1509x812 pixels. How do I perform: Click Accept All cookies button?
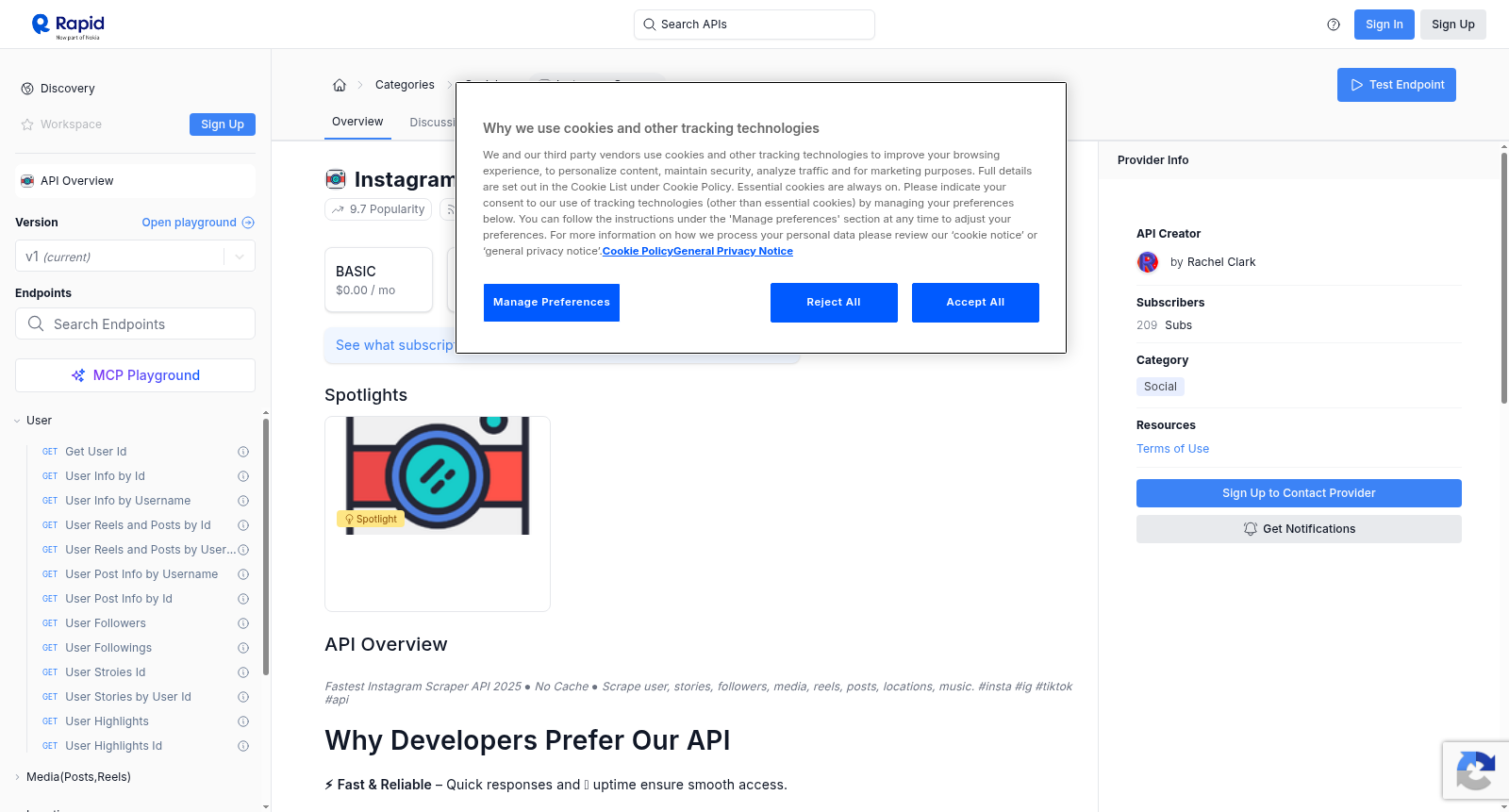coord(975,303)
